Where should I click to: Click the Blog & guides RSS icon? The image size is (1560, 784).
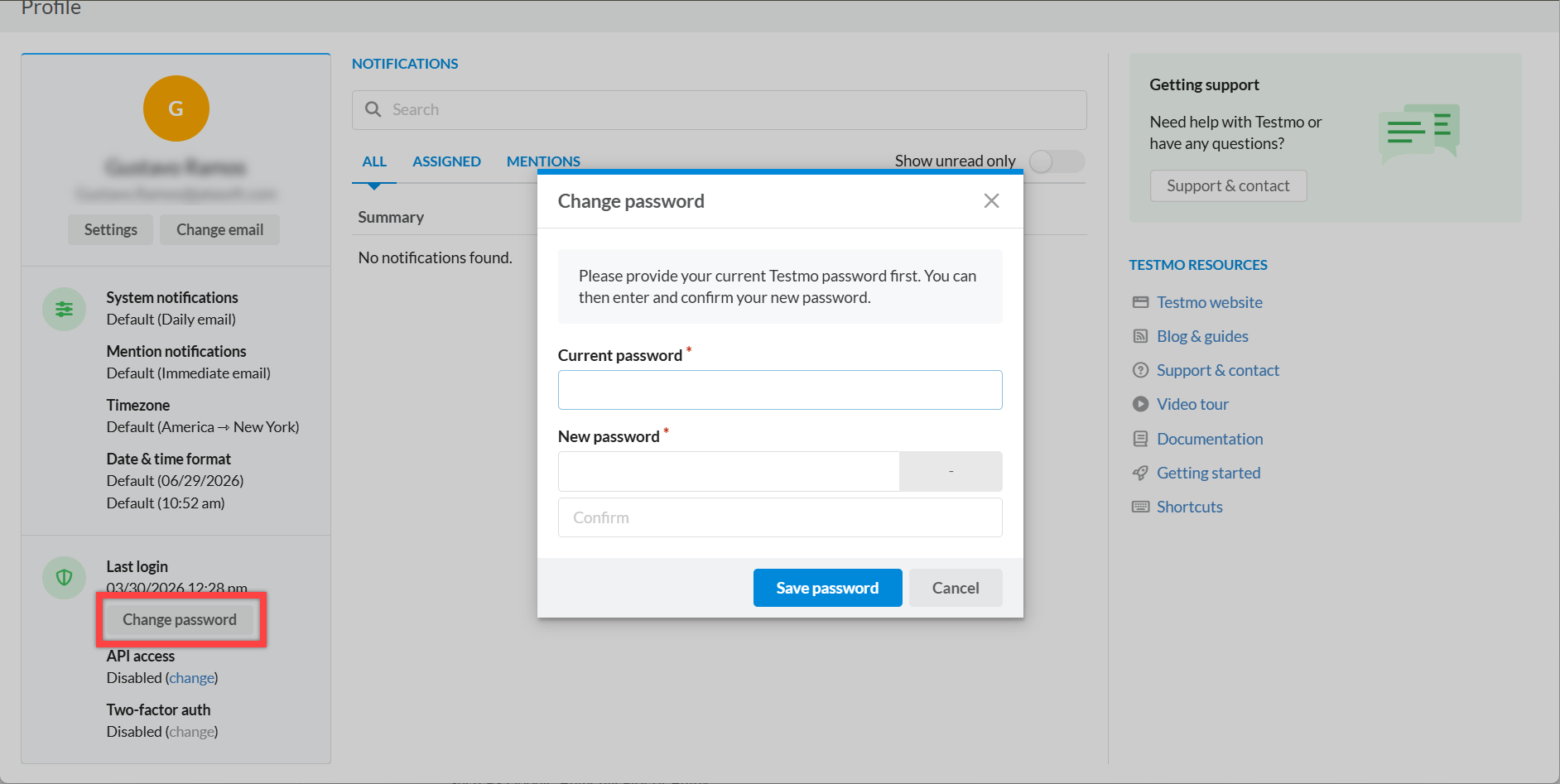[1140, 336]
